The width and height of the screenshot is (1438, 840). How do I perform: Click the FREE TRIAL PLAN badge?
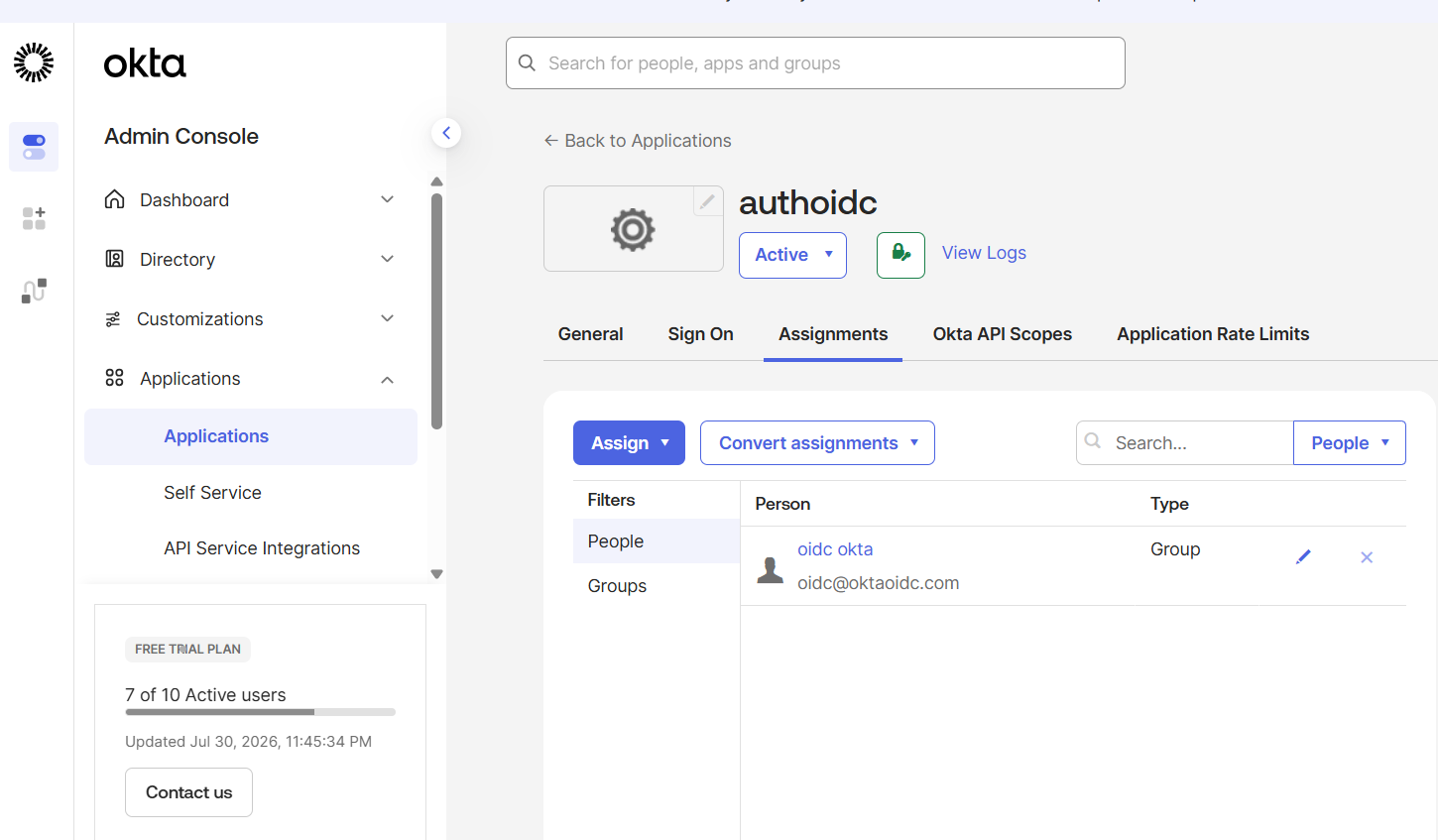[x=187, y=650]
